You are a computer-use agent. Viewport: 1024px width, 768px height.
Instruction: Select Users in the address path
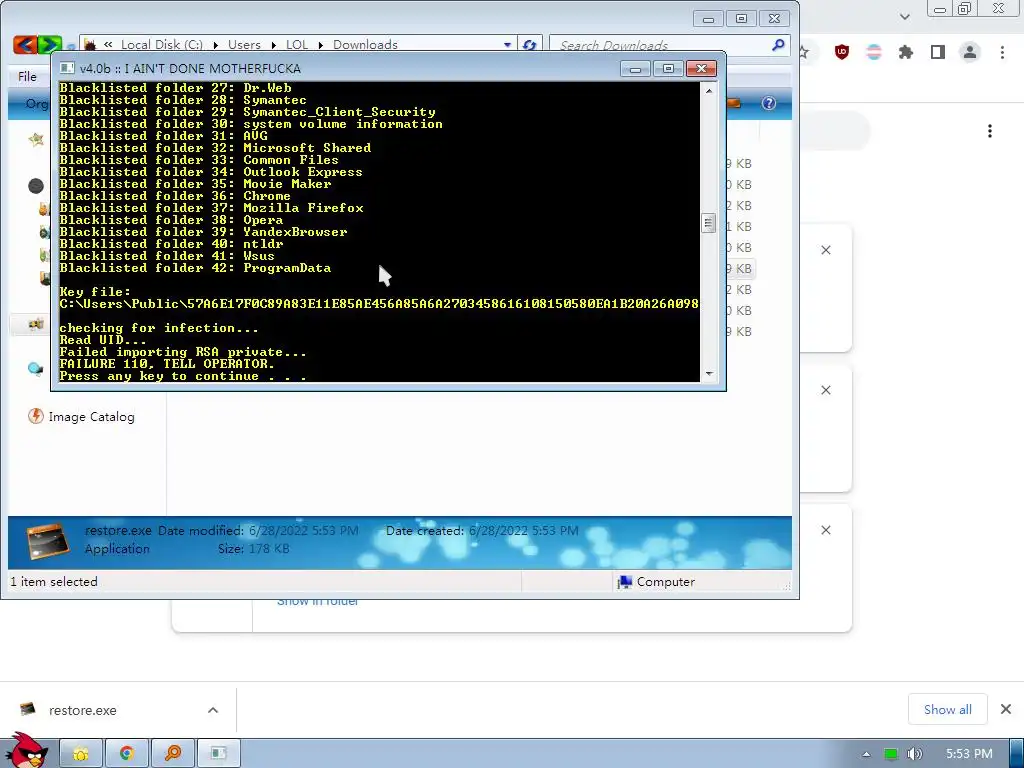244,44
